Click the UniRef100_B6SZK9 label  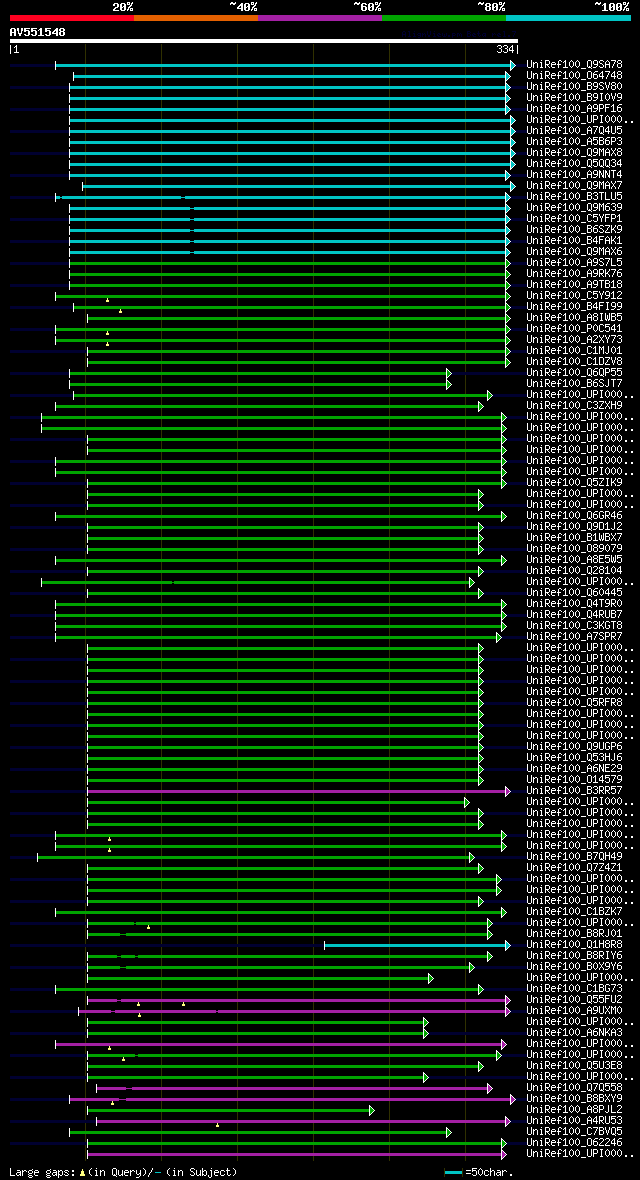574,230
